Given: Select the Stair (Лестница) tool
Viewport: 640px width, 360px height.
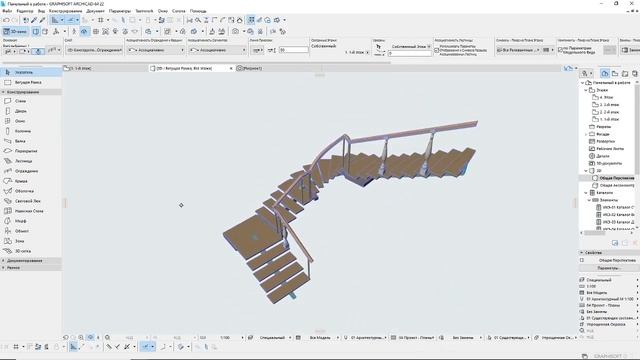Looking at the screenshot, I should click(x=31, y=161).
